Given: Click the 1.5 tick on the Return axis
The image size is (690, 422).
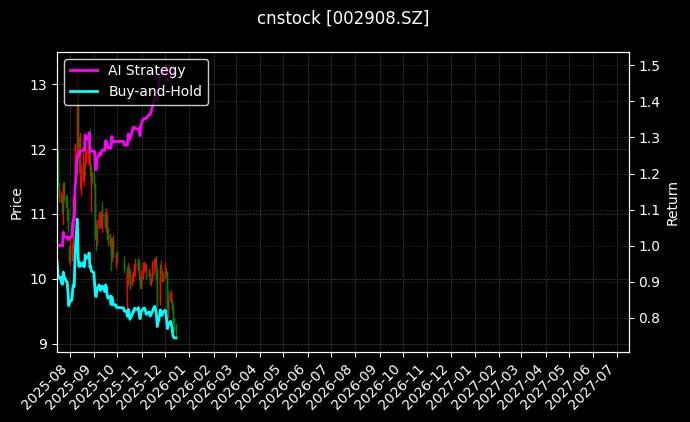Looking at the screenshot, I should pyautogui.click(x=649, y=66).
